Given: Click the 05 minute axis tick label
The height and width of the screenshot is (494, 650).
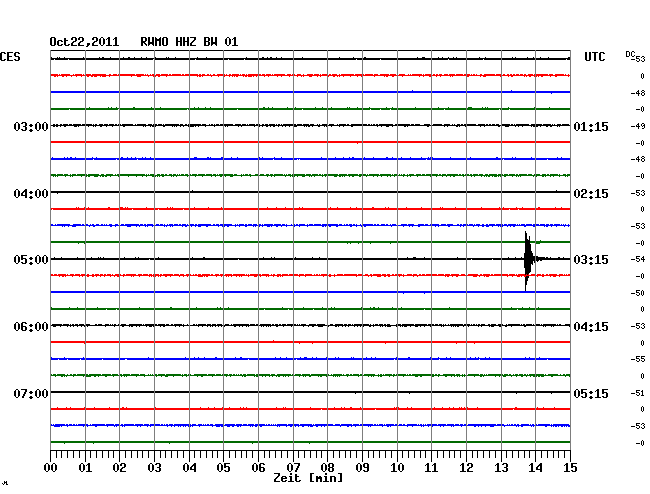Looking at the screenshot, I should click(x=223, y=468).
